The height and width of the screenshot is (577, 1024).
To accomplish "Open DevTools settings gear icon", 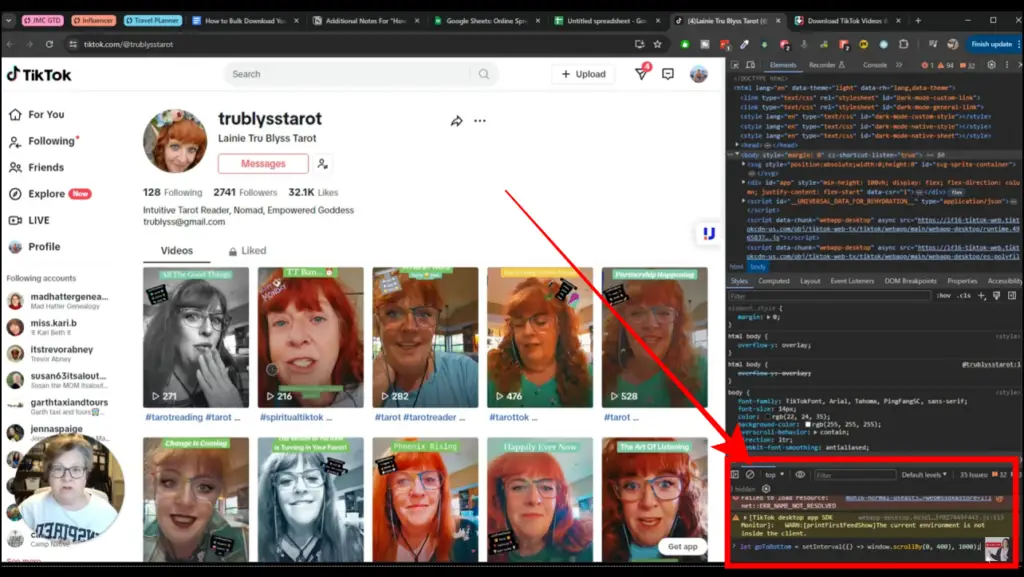I will 991,65.
